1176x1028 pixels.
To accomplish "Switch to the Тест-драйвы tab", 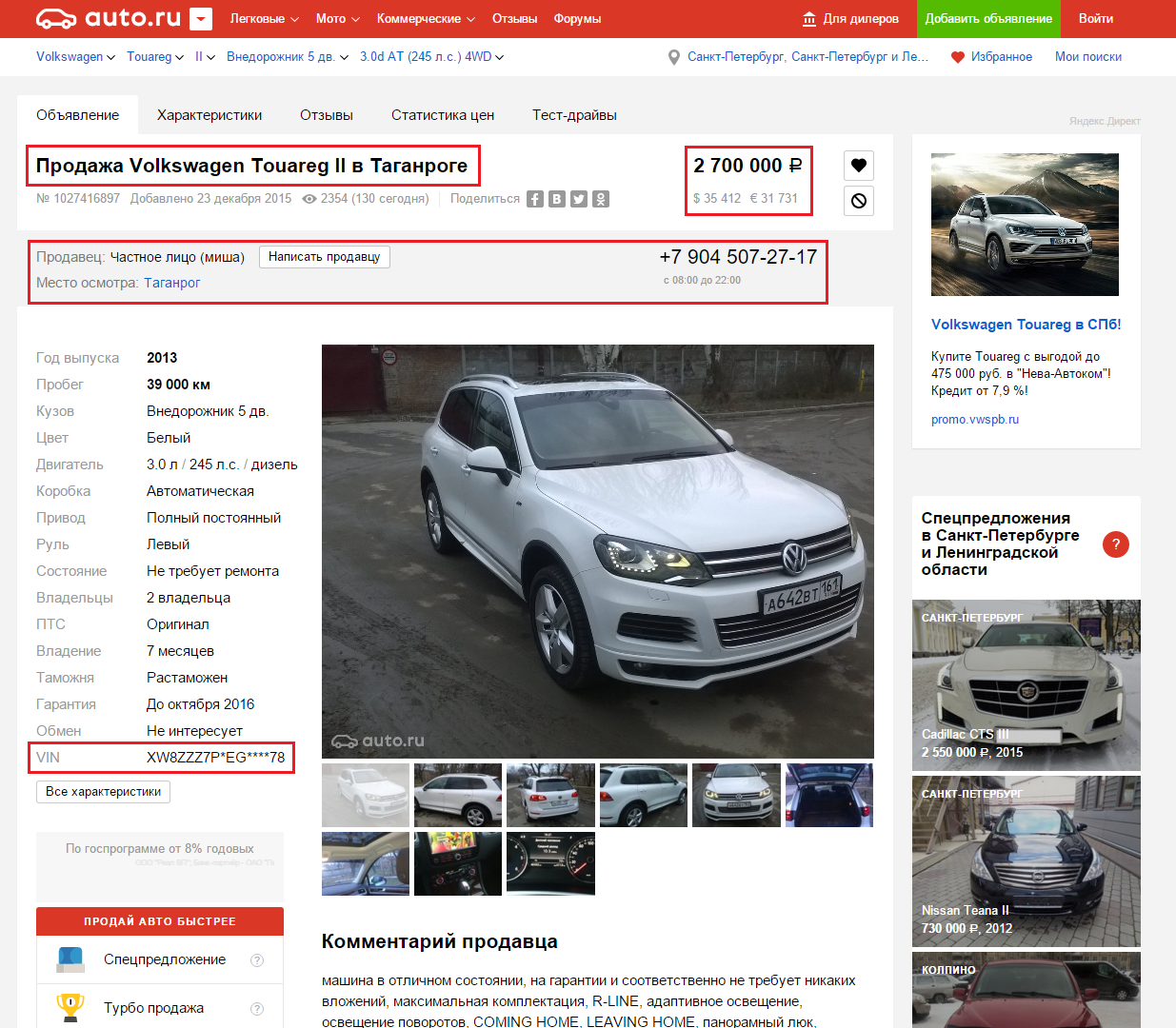I will coord(574,115).
